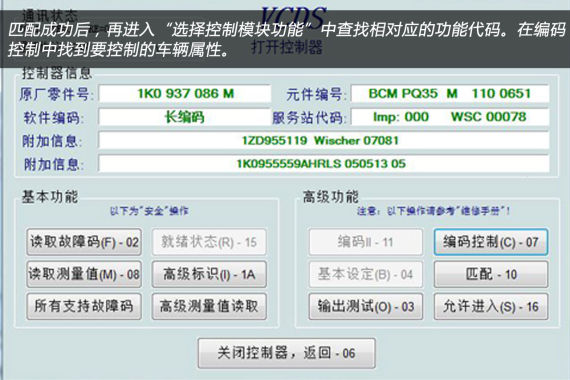570x380 pixels.
Task: Click the 高级功能 group heading
Action: [x=330, y=197]
